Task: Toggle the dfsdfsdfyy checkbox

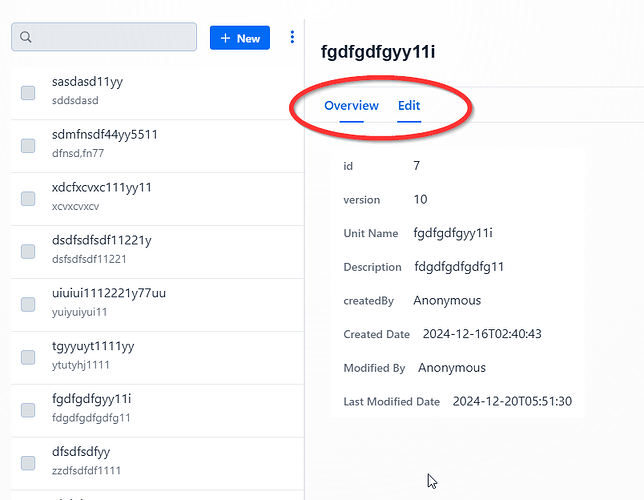Action: pos(28,463)
